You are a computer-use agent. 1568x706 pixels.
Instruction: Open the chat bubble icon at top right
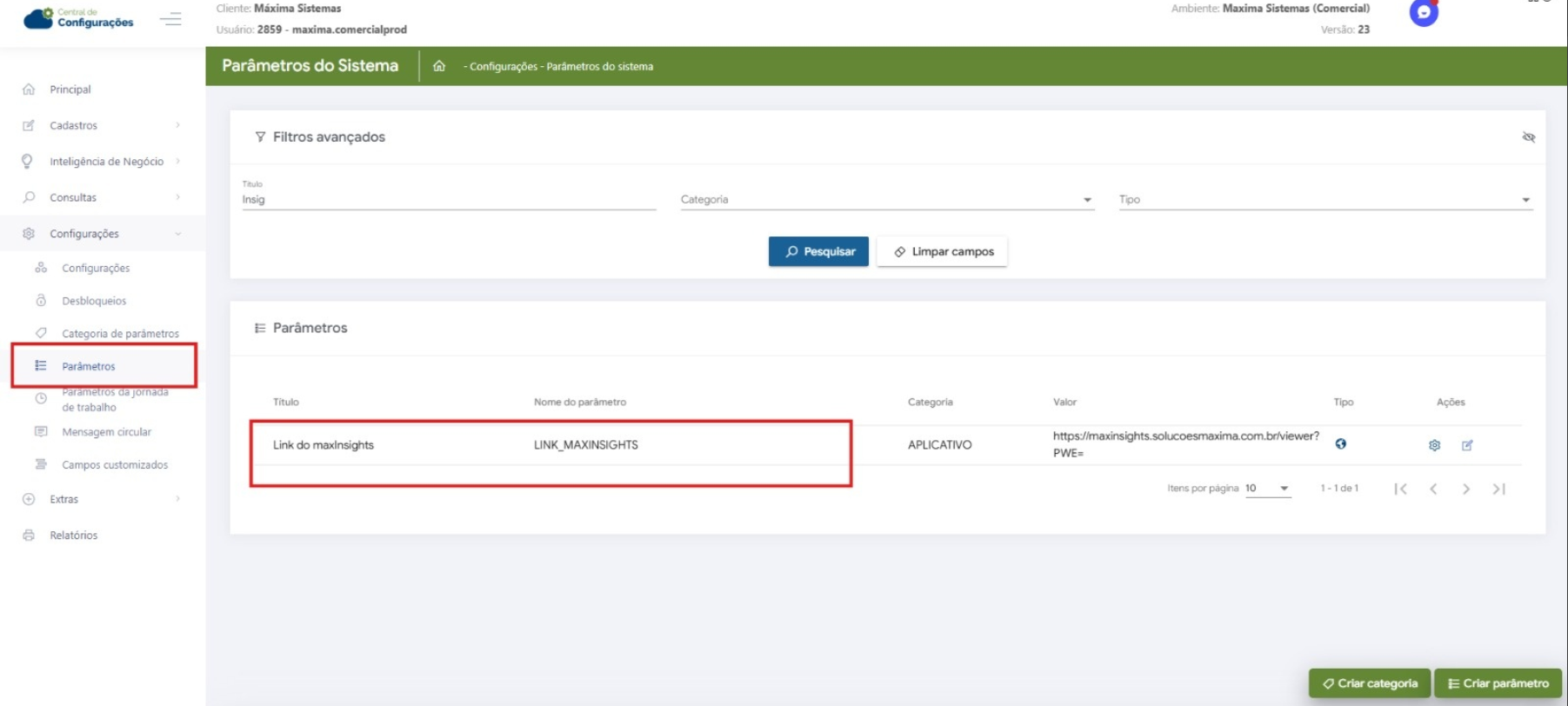tap(1423, 13)
